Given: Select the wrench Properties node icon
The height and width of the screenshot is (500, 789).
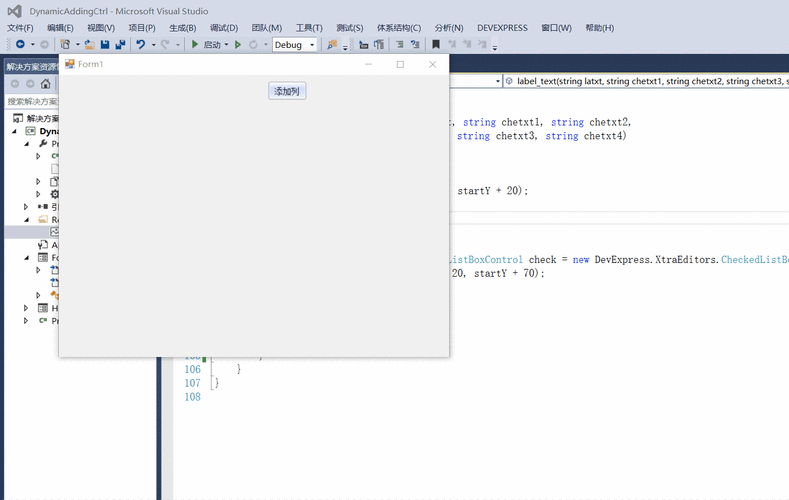Looking at the screenshot, I should [x=43, y=143].
